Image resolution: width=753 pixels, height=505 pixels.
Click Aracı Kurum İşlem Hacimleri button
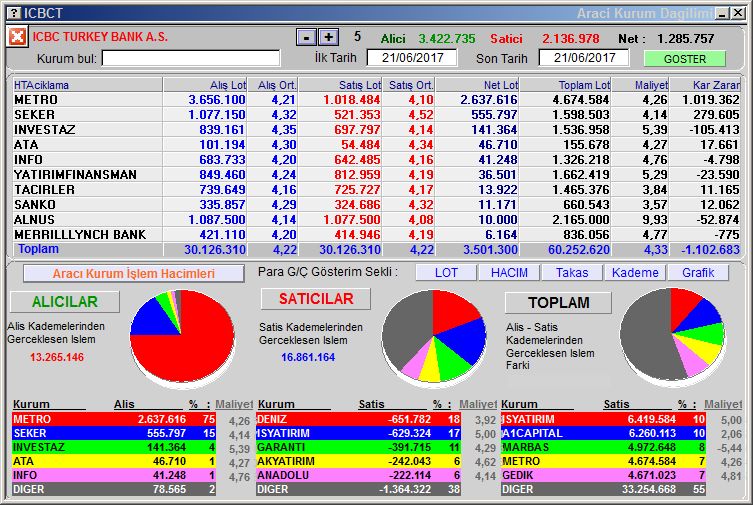(x=134, y=274)
